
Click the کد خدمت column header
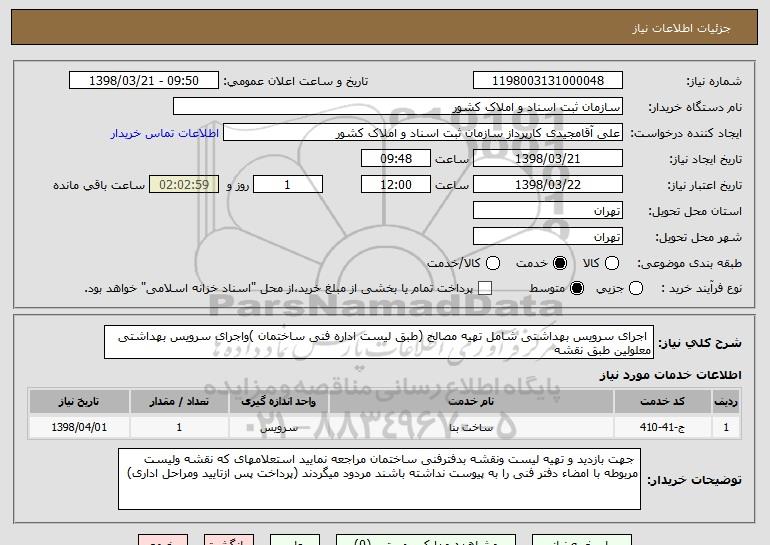click(662, 402)
